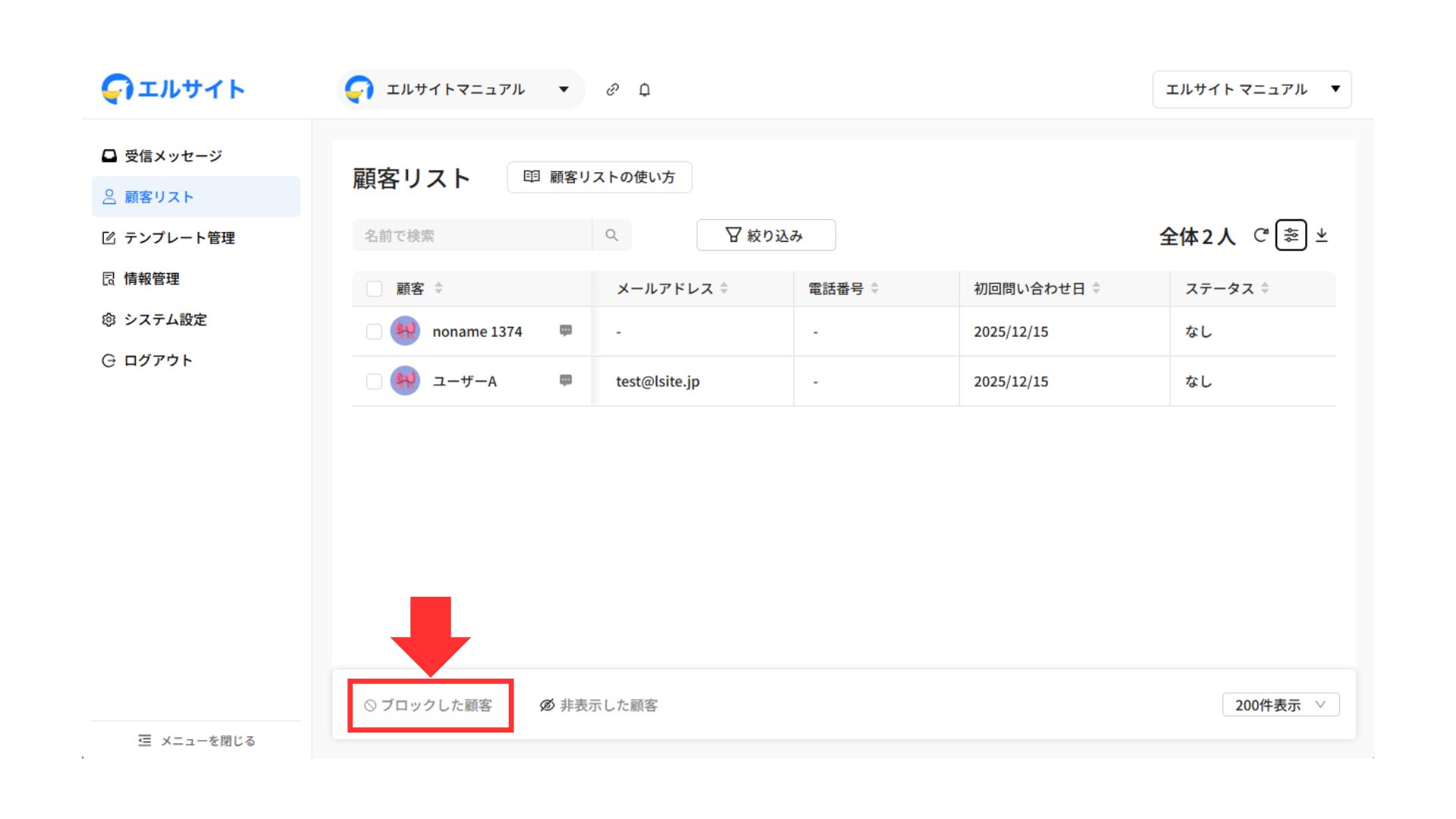Click the link chain icon in header
1456x819 pixels.
coord(613,89)
